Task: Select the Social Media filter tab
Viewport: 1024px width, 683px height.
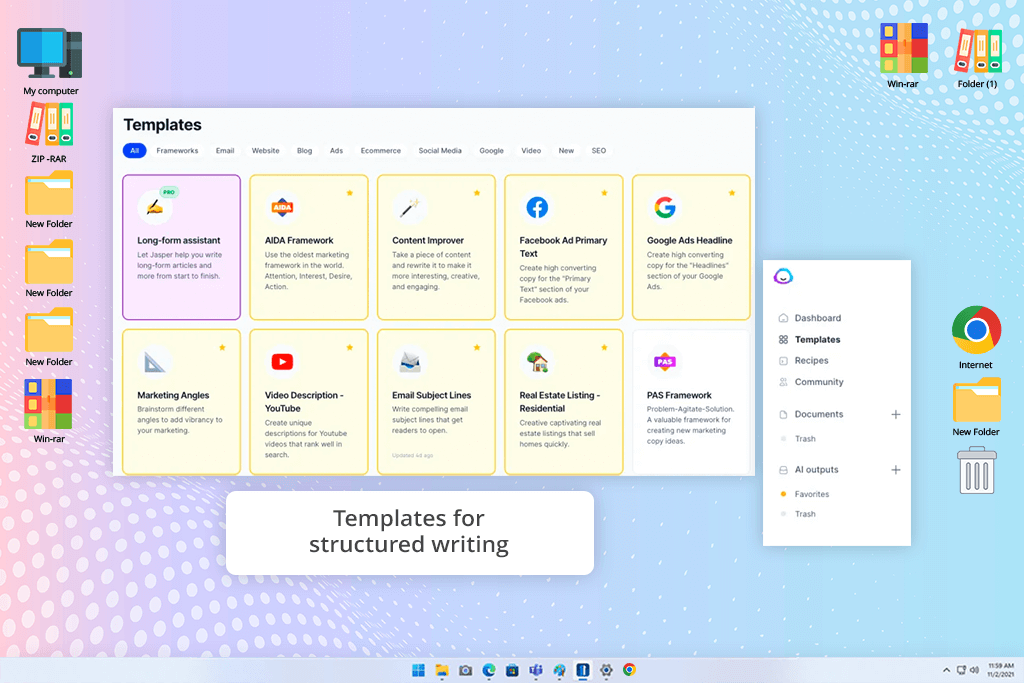Action: pyautogui.click(x=440, y=150)
